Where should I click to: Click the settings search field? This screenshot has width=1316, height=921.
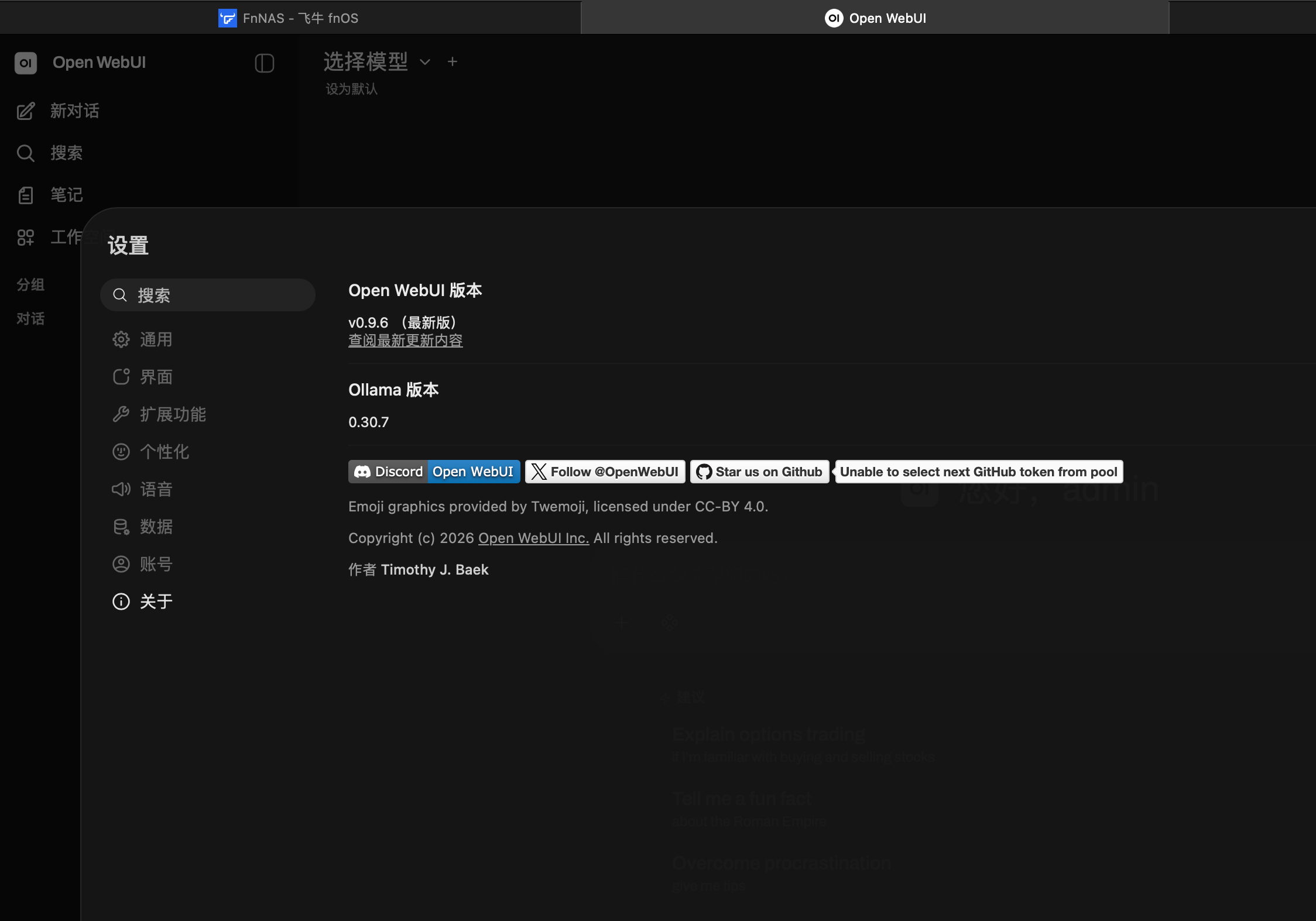(208, 295)
